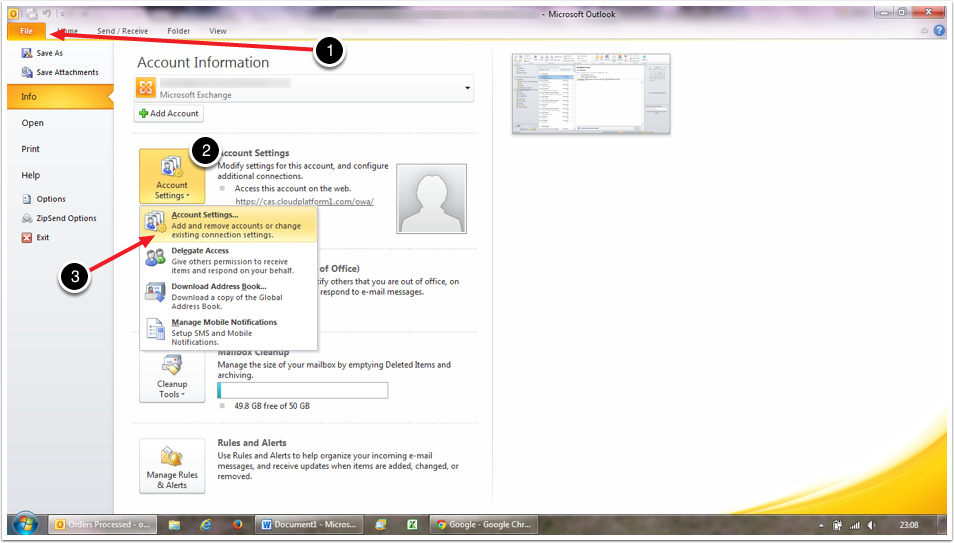Click the '49.8 GB free of 50 GB' text

pyautogui.click(x=272, y=406)
